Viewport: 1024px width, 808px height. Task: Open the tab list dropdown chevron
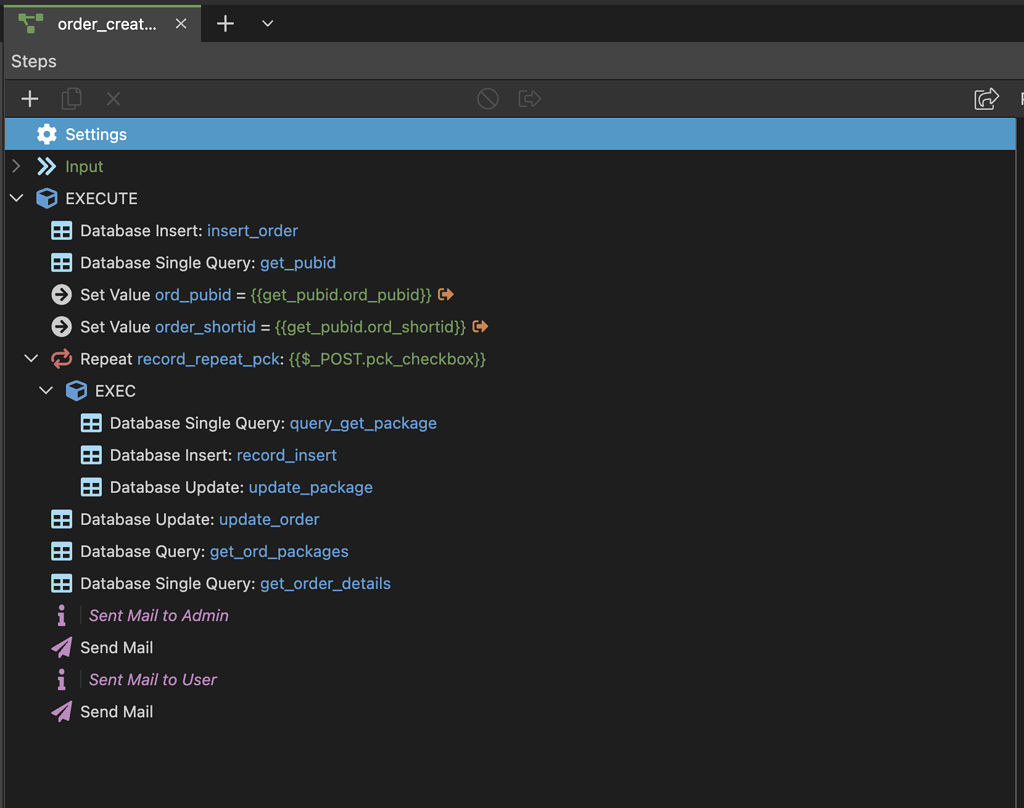click(x=267, y=24)
